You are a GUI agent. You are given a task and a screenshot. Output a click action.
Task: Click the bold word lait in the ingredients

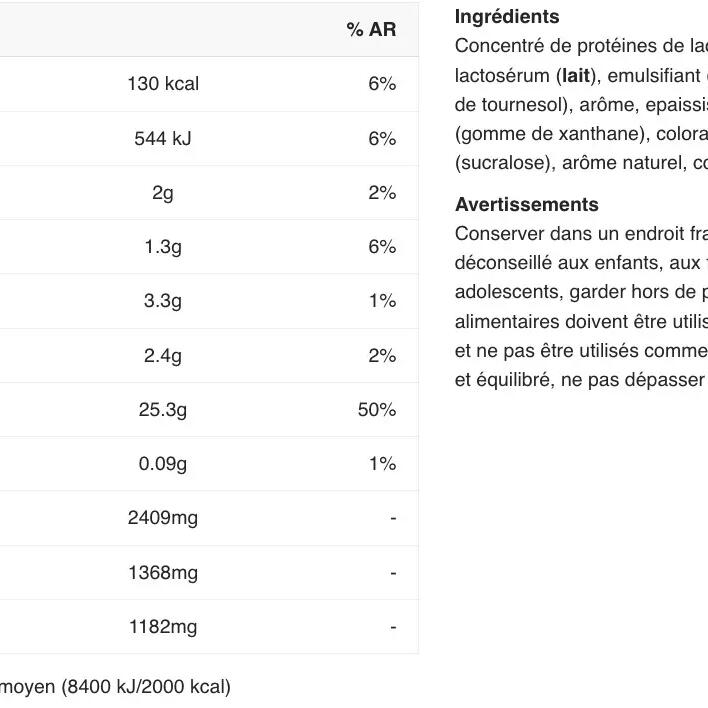576,75
